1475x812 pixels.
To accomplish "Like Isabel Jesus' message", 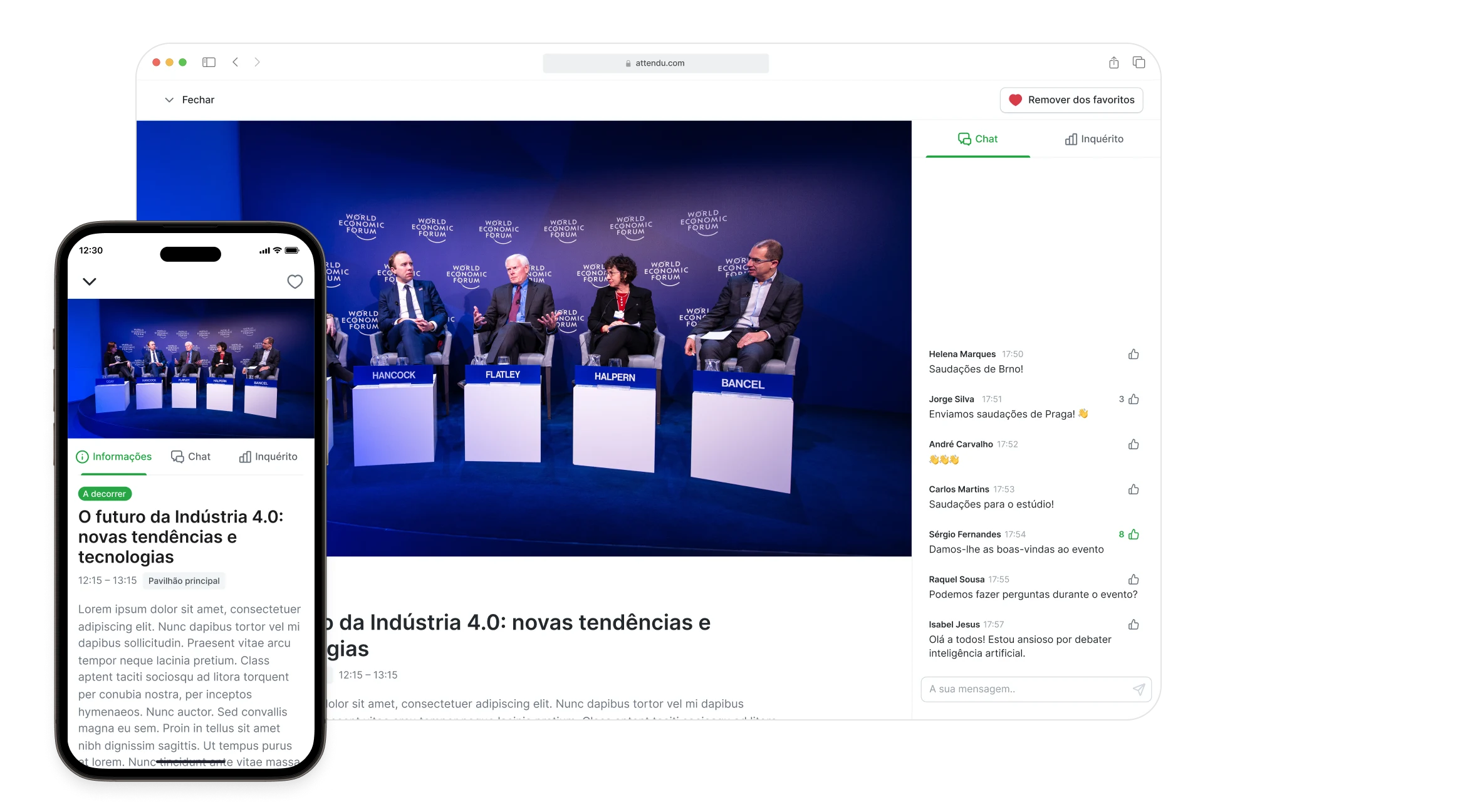I will coord(1134,625).
